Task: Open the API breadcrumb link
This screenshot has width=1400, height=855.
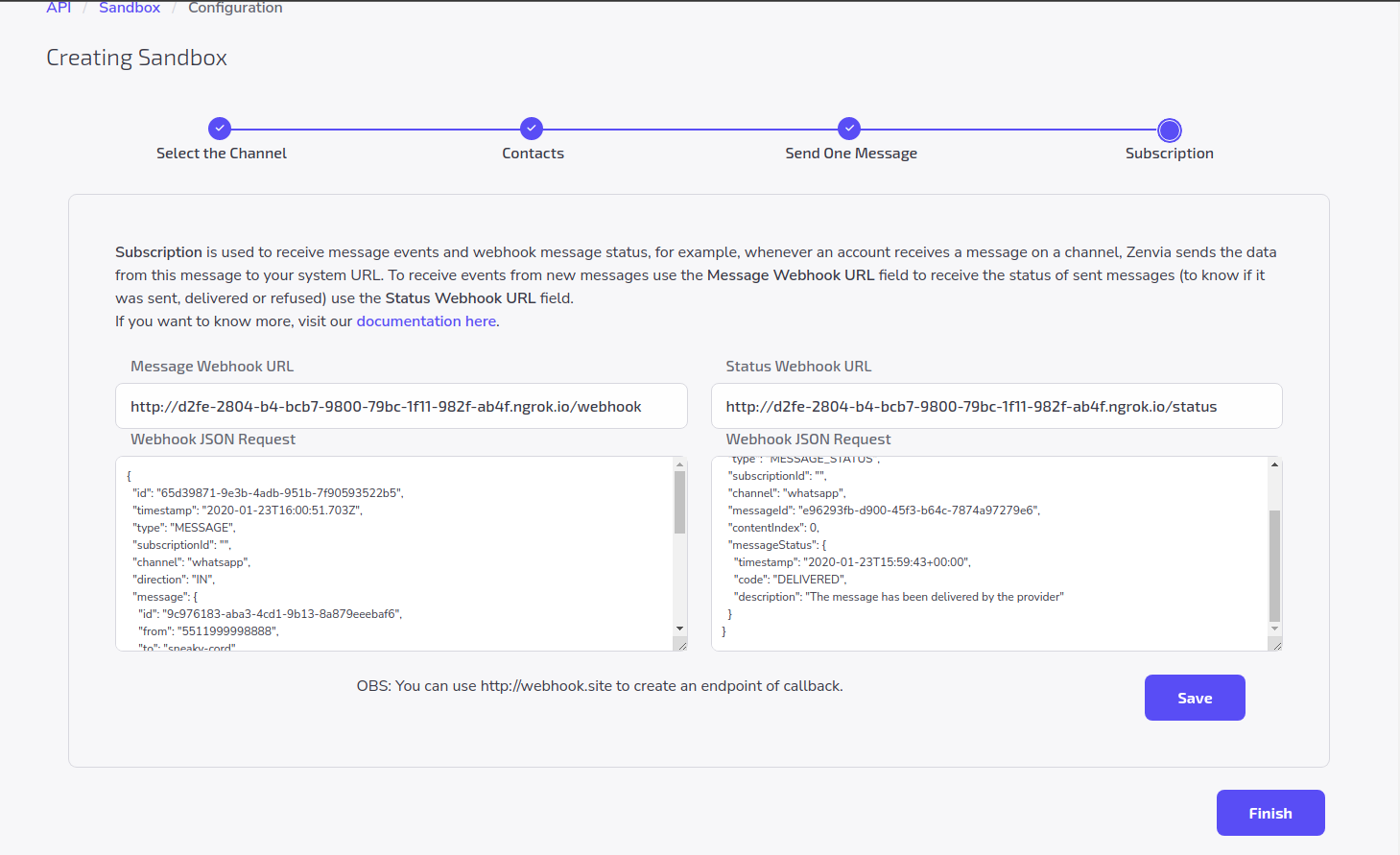Action: pyautogui.click(x=59, y=8)
